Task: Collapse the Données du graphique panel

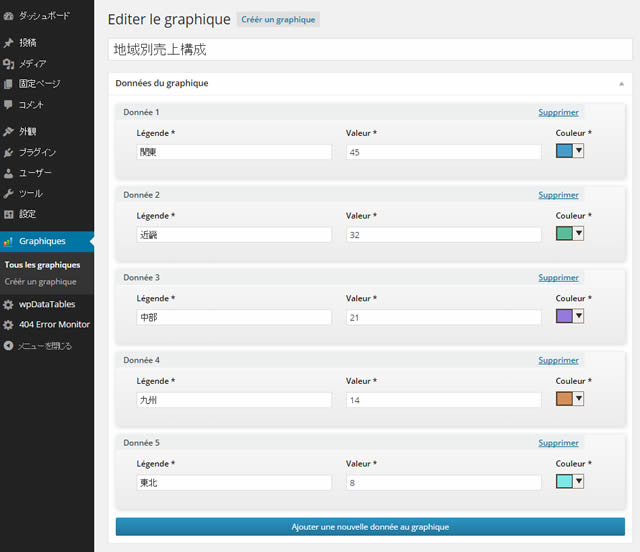Action: pyautogui.click(x=621, y=84)
